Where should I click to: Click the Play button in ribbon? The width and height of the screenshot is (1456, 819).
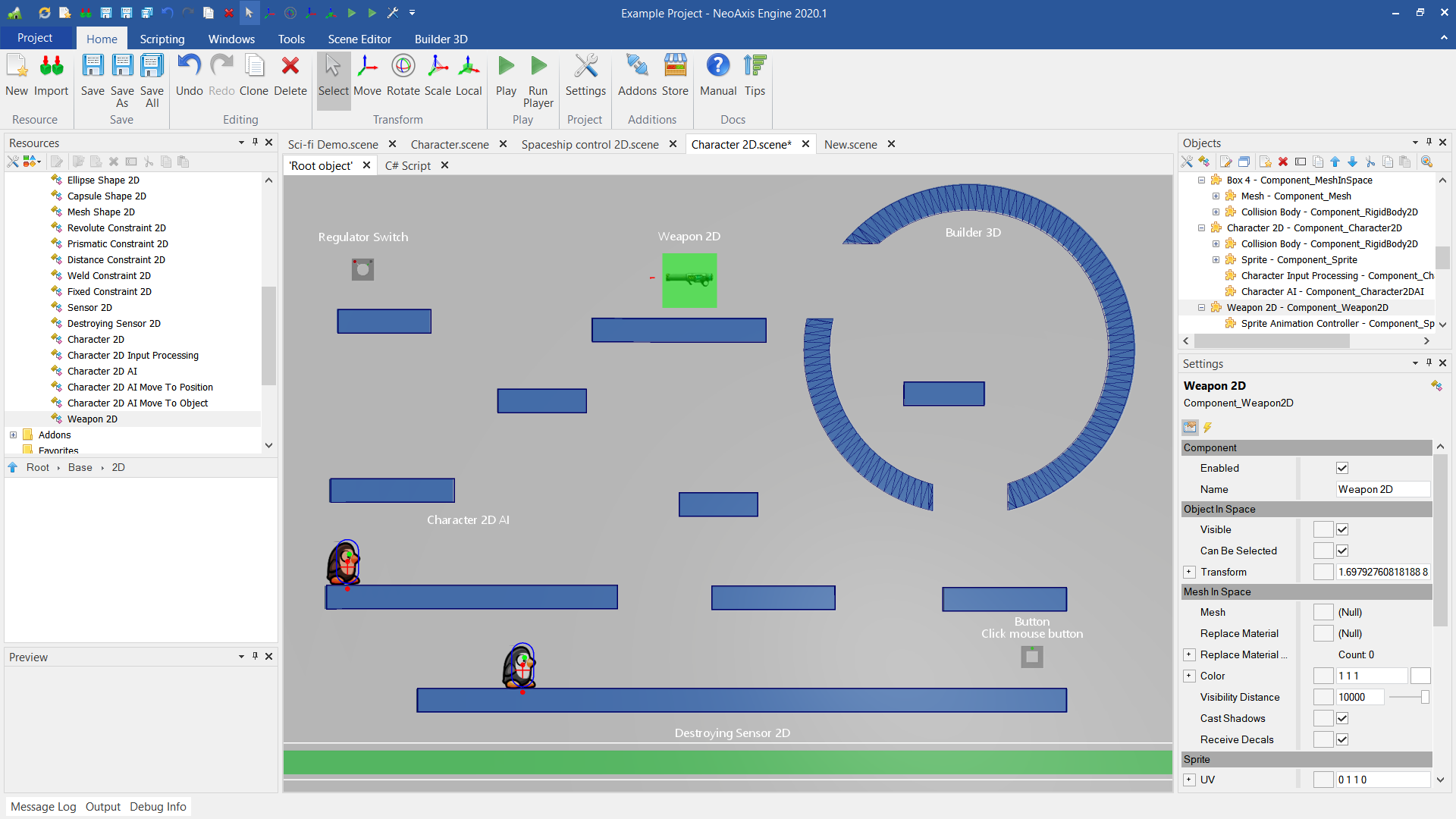[506, 75]
